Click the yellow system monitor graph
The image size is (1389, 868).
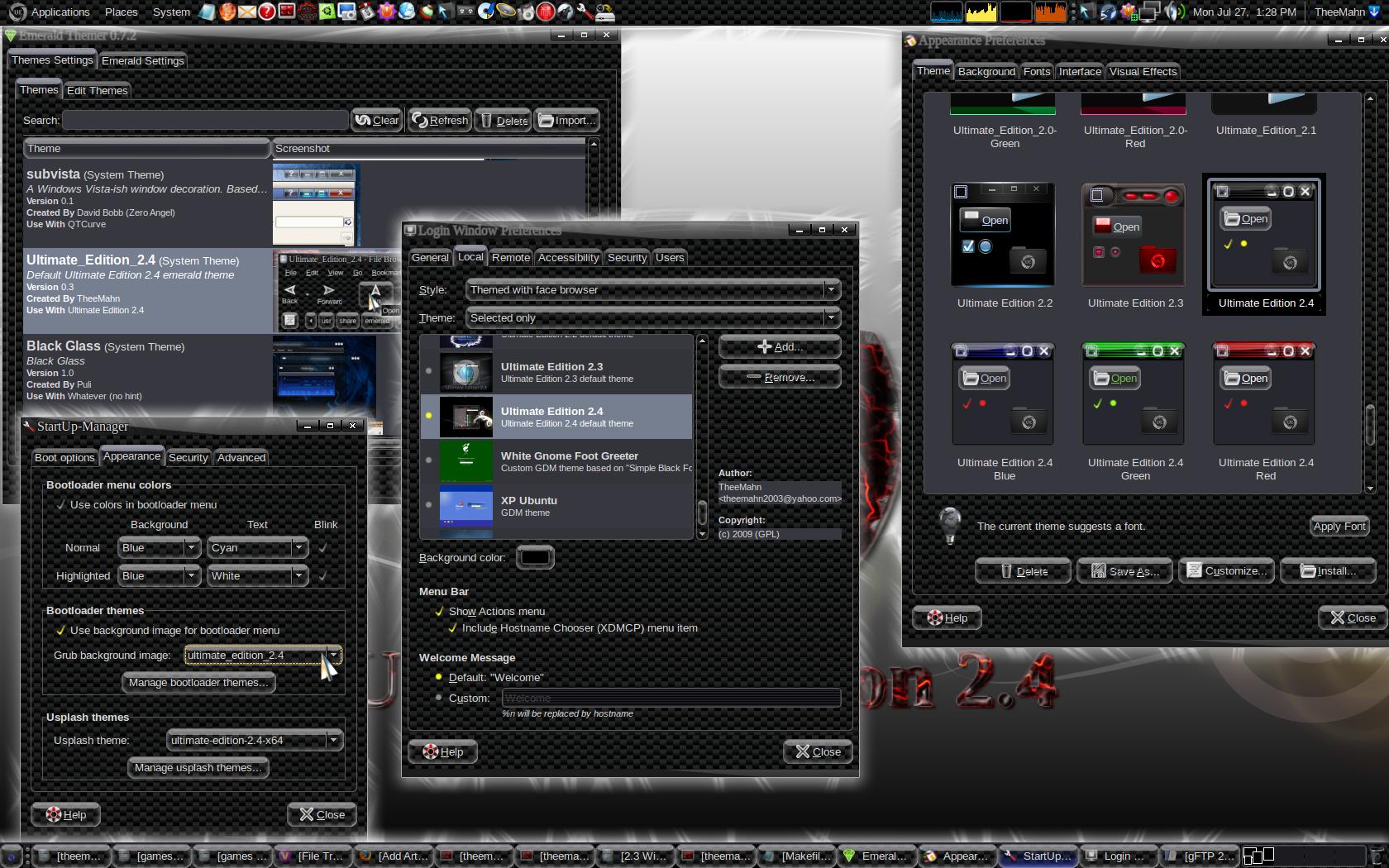(x=981, y=12)
